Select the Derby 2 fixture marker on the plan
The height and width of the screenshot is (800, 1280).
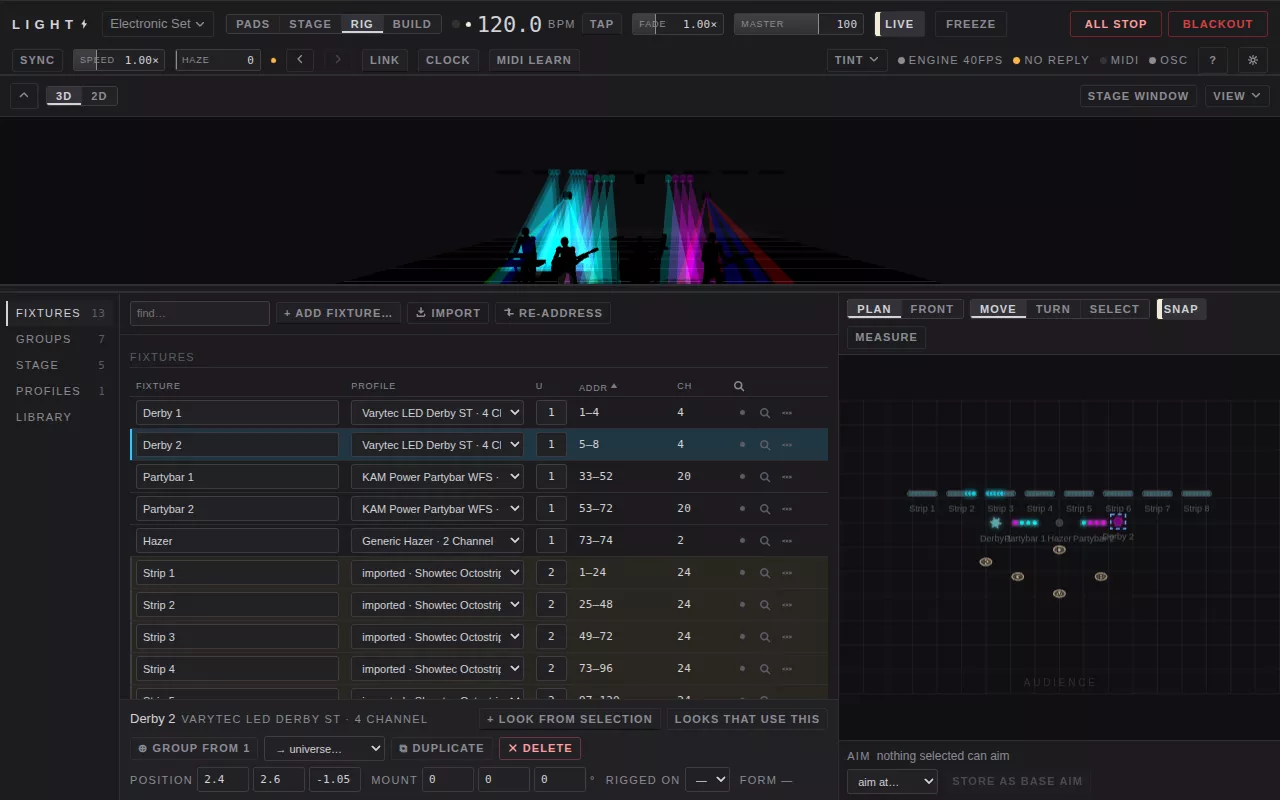tap(1118, 522)
